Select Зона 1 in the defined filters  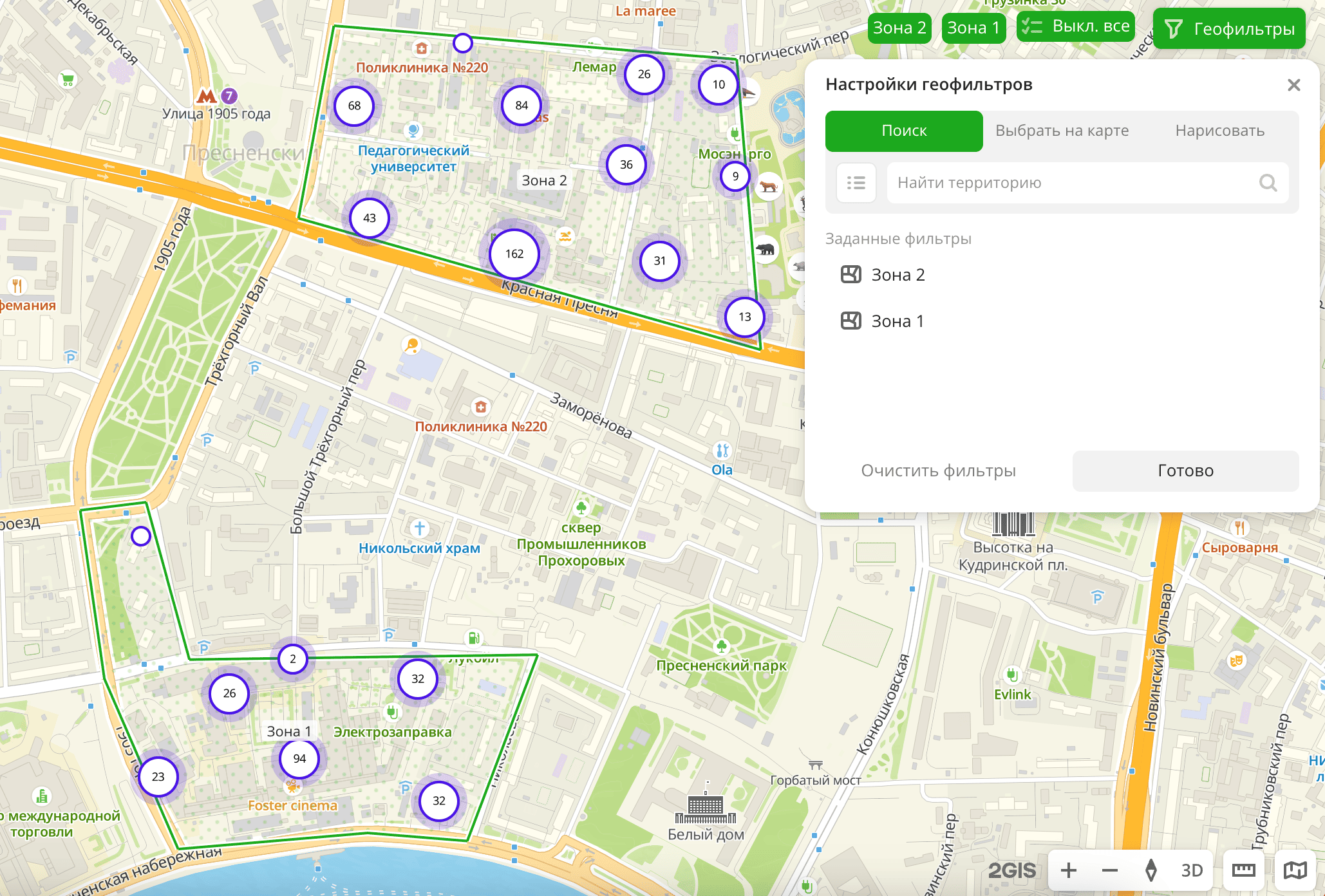(x=897, y=321)
